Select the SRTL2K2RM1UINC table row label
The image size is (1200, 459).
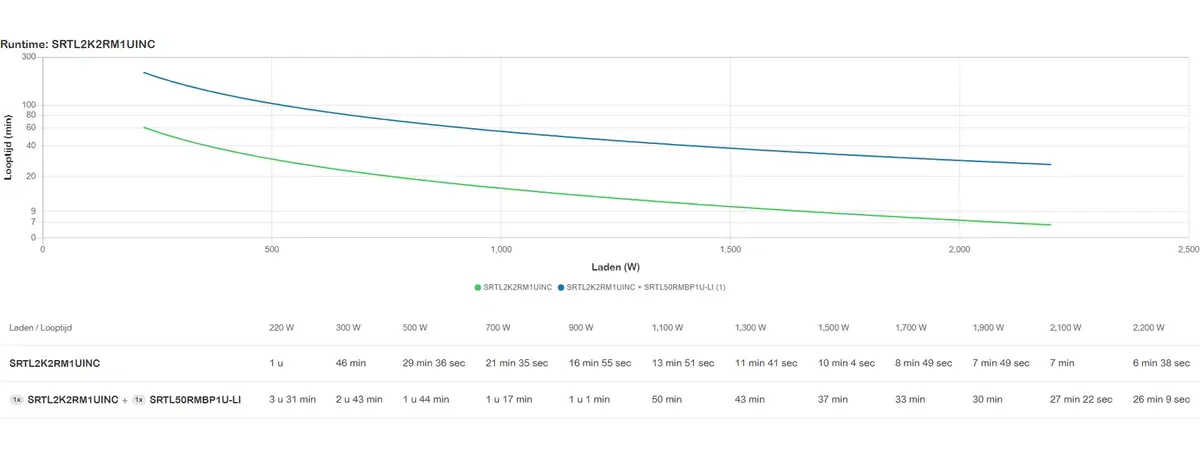coord(55,364)
